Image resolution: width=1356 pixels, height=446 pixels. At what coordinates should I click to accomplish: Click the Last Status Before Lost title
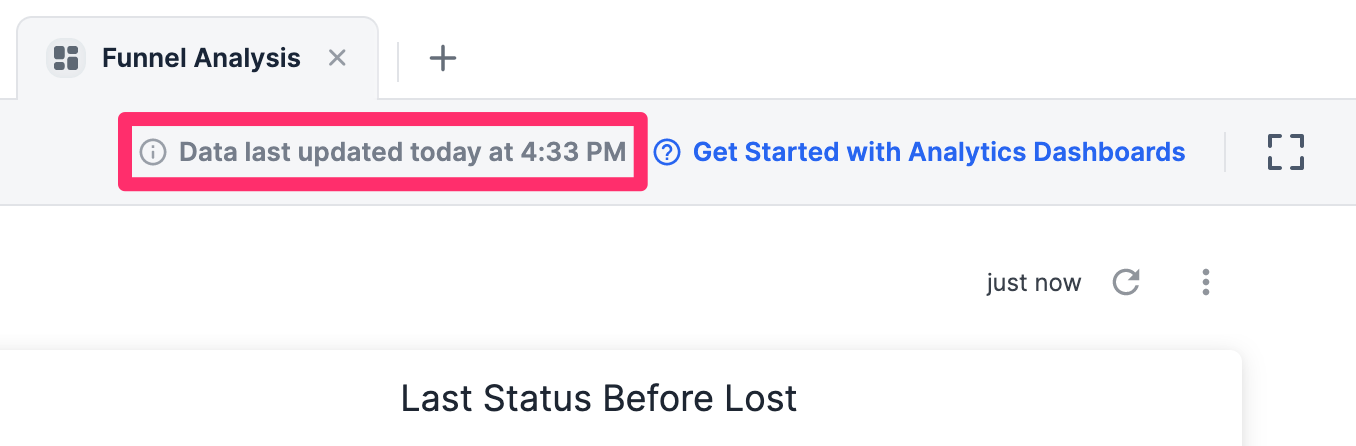click(599, 398)
